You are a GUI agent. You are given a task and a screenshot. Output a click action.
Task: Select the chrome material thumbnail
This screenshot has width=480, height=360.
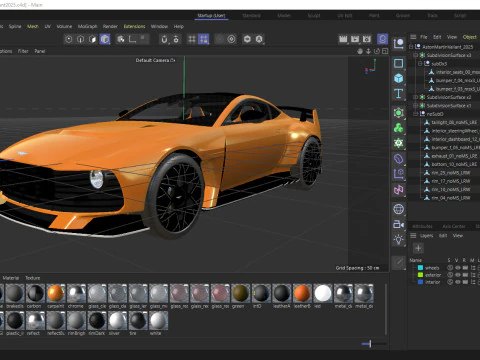(x=76, y=294)
